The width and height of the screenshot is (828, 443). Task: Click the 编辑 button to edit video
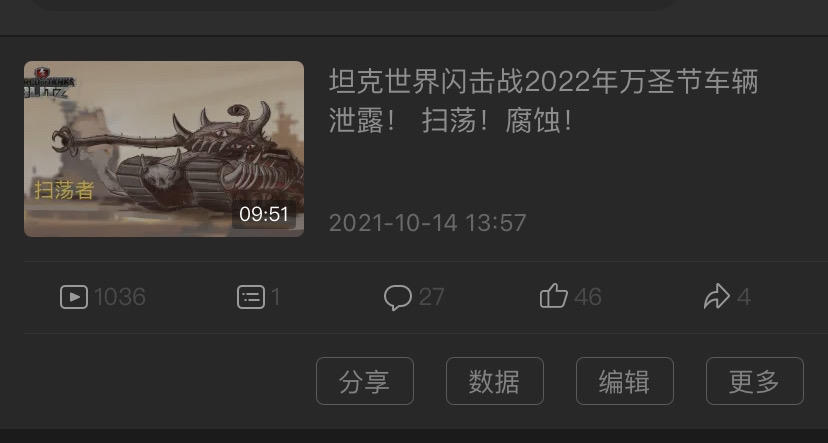pyautogui.click(x=625, y=381)
